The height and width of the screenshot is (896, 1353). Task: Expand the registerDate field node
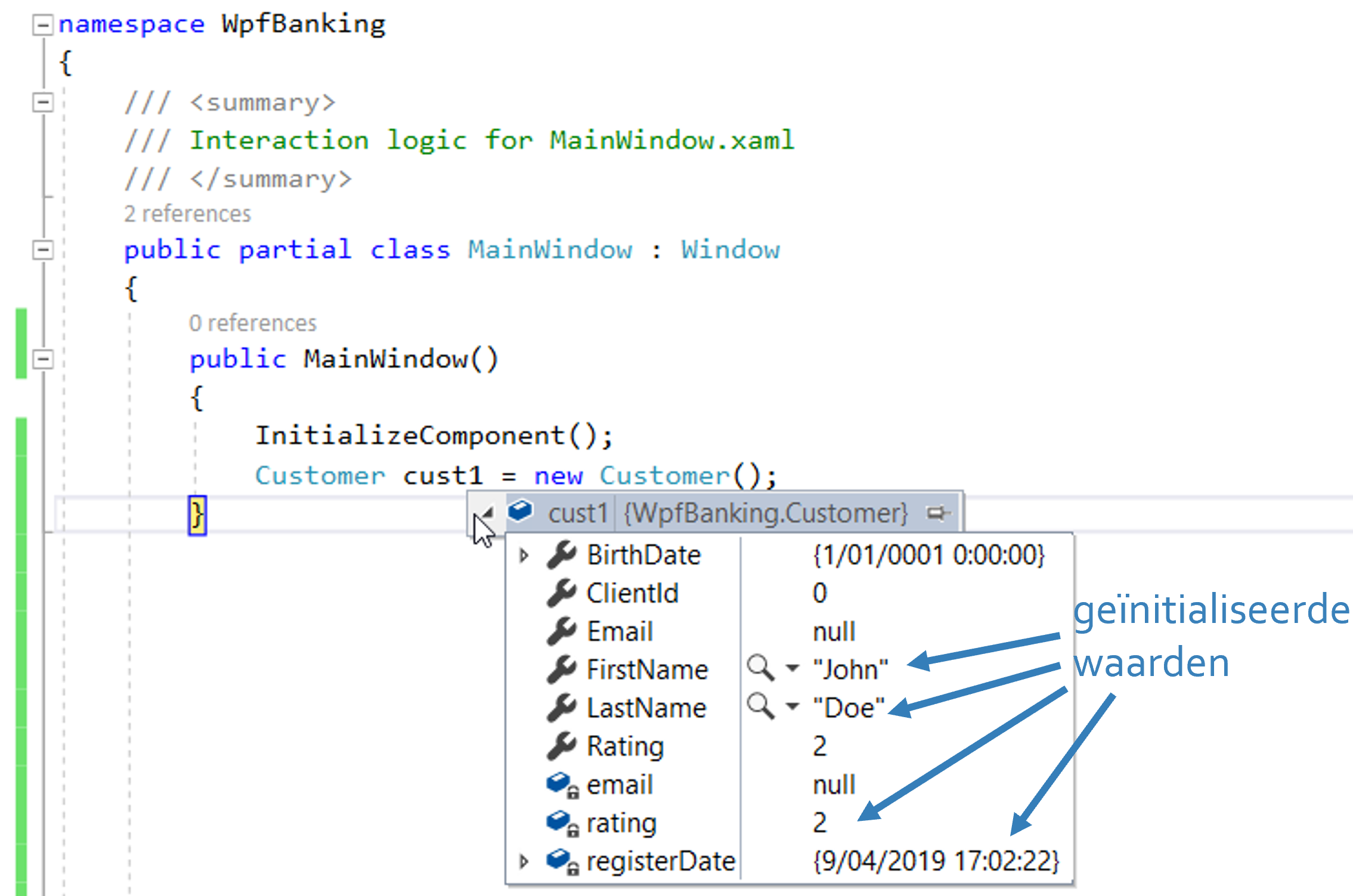click(x=524, y=861)
